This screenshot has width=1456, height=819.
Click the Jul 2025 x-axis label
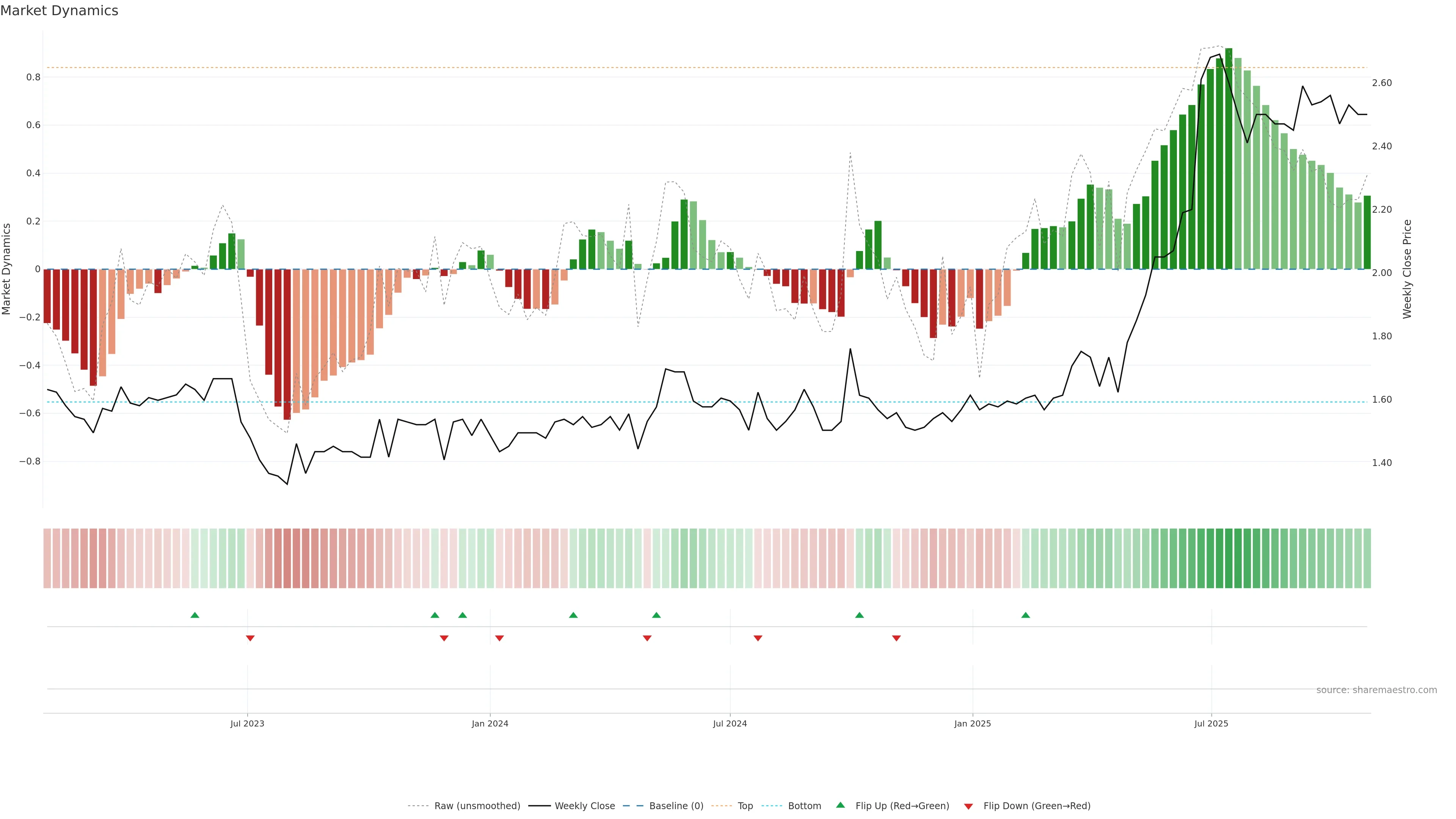[1211, 723]
